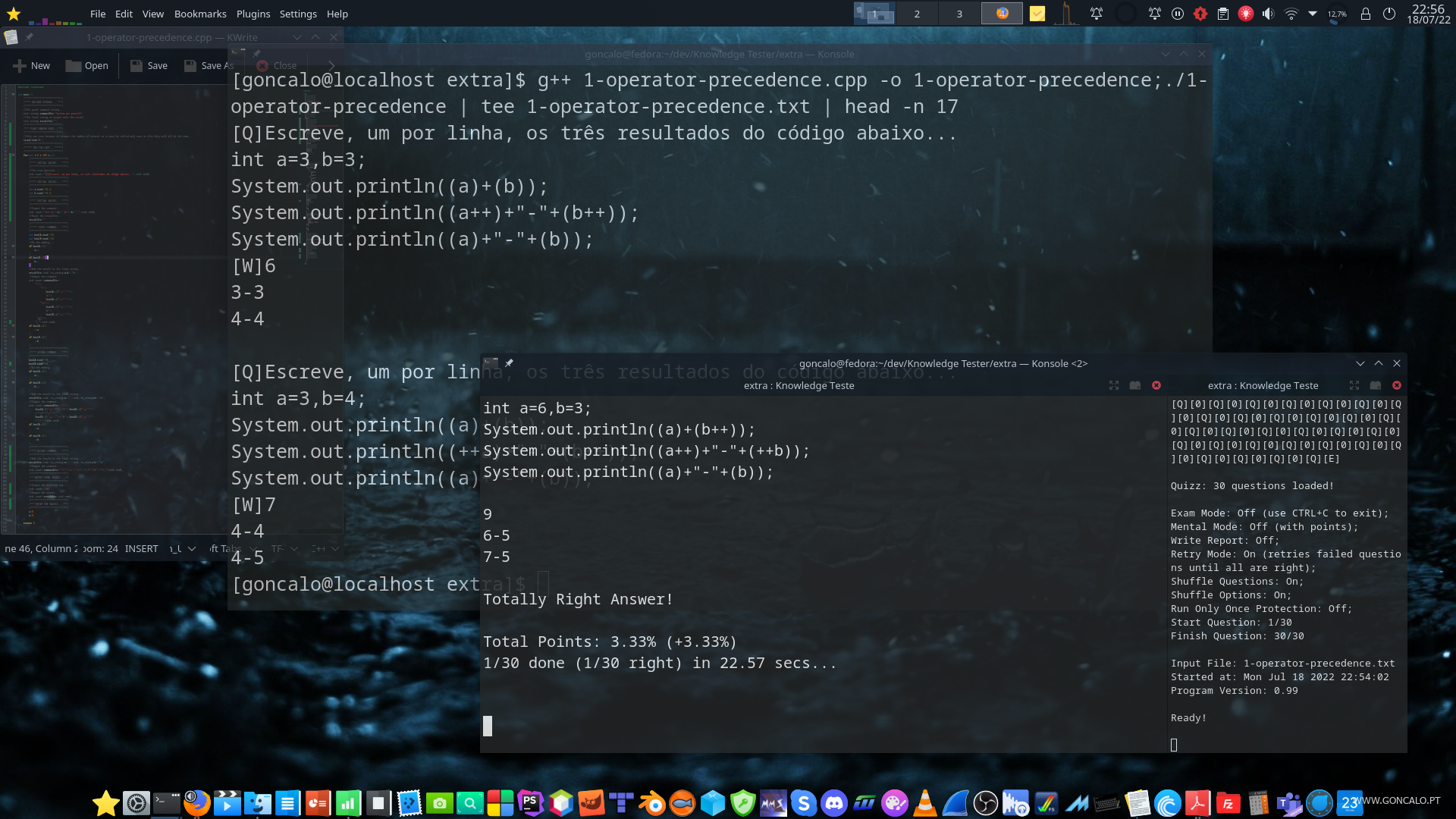Switch to virtual desktop 2

click(x=917, y=14)
